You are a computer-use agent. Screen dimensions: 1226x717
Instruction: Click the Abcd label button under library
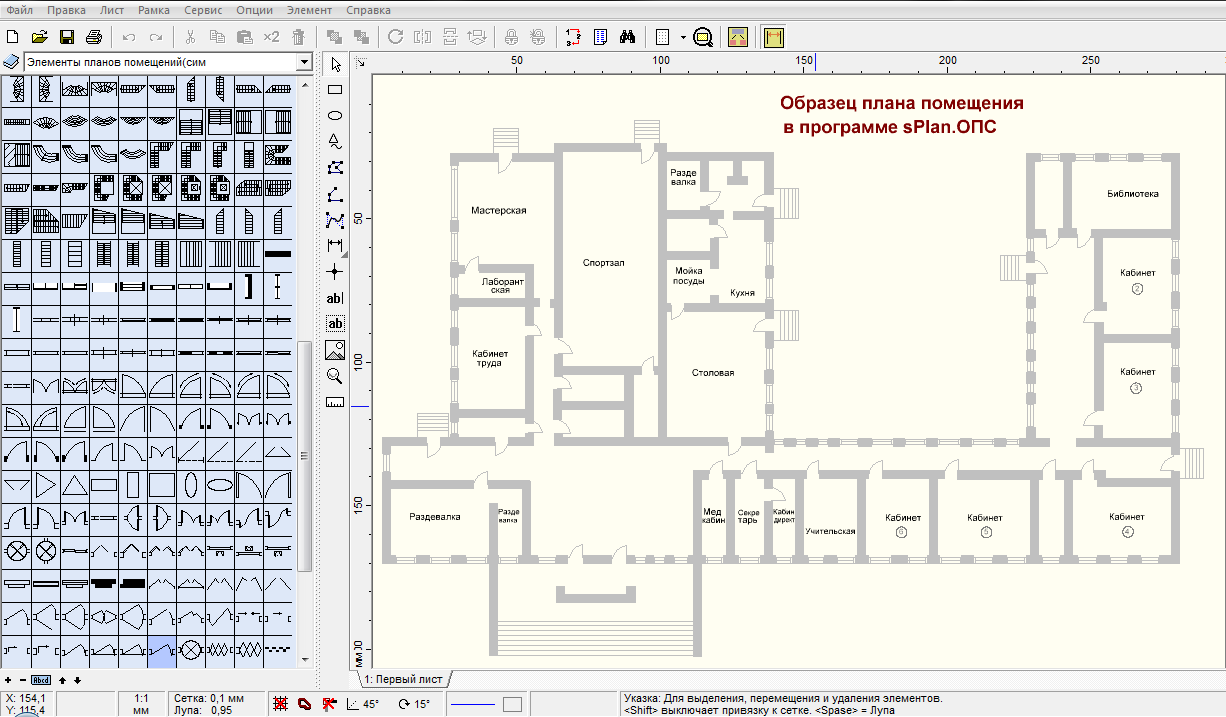pyautogui.click(x=41, y=680)
